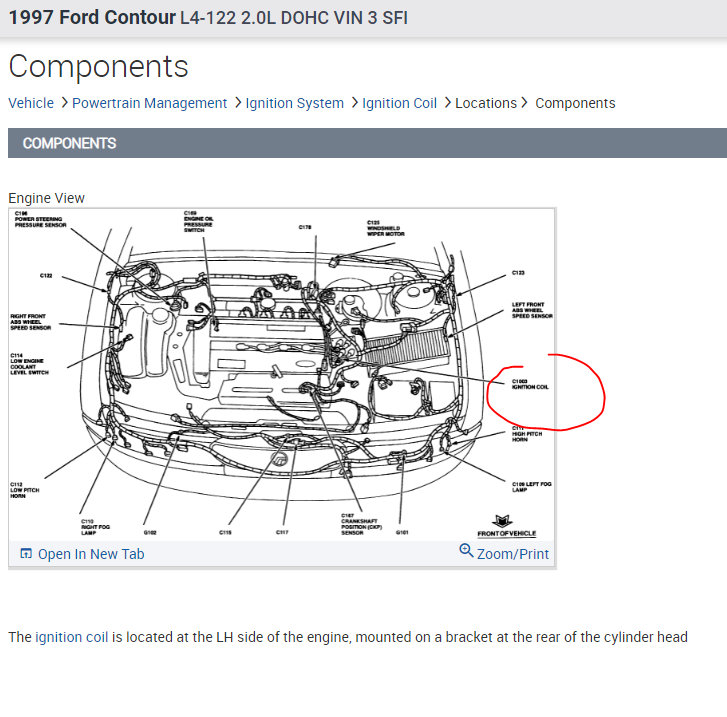
Task: Click the Front of Vehicle arrow symbol
Action: (503, 521)
